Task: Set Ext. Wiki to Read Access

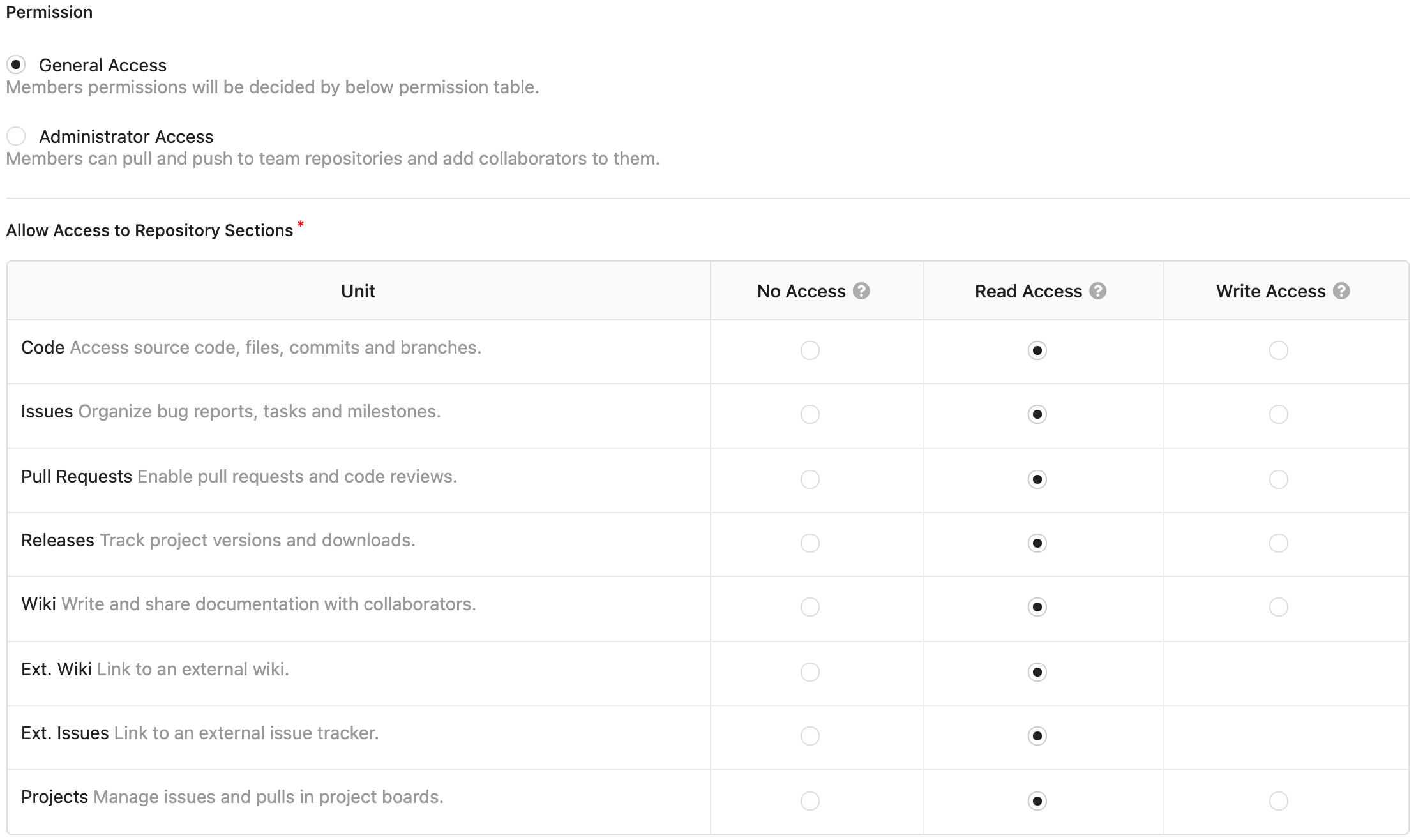Action: click(1037, 672)
